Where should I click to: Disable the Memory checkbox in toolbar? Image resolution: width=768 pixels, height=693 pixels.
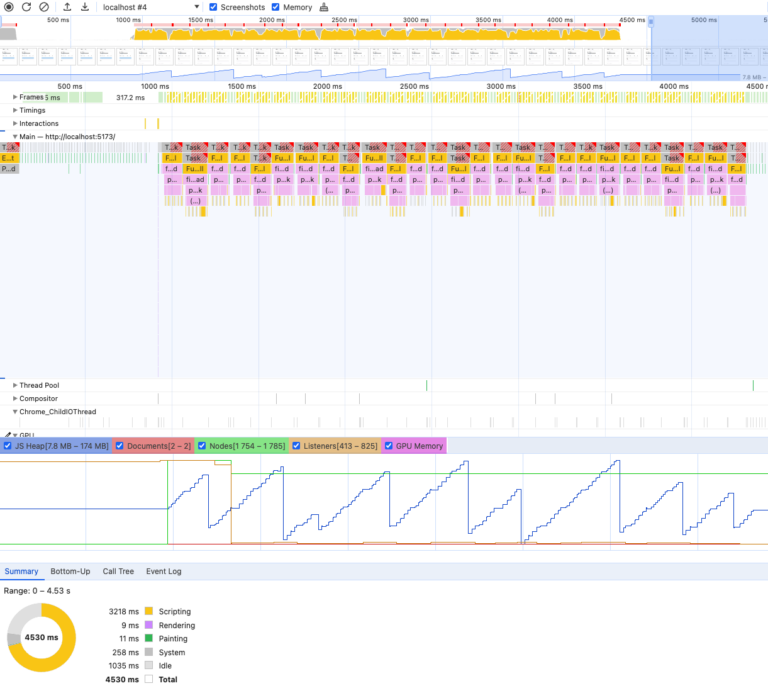(276, 7)
